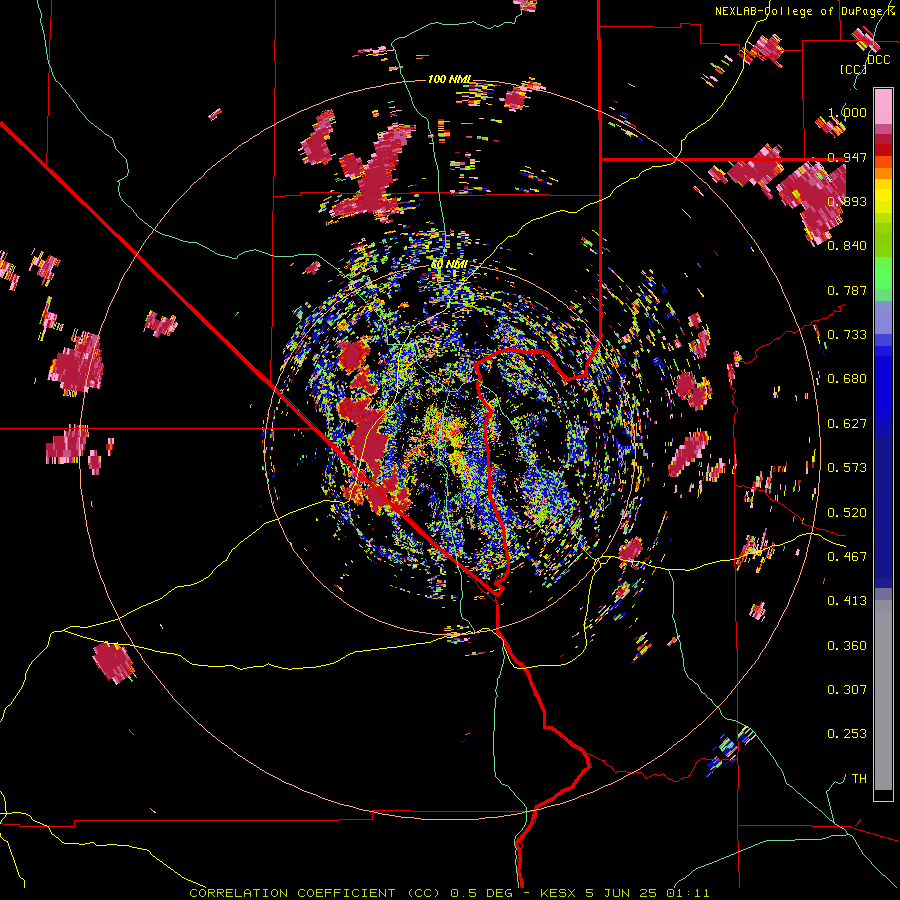Click the DCC label near the legend
Screen dimensions: 900x900
click(x=879, y=60)
